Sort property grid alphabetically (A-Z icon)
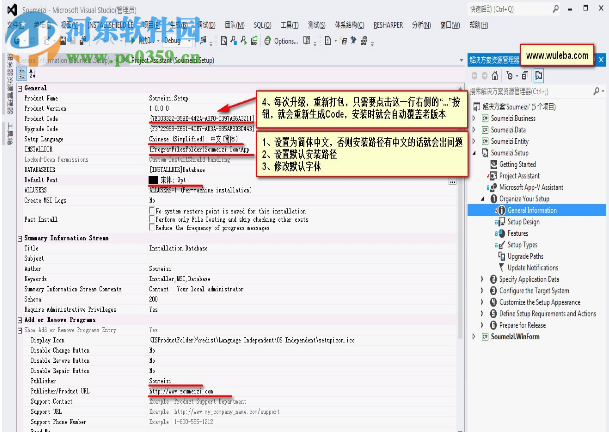609x432 pixels. point(32,73)
